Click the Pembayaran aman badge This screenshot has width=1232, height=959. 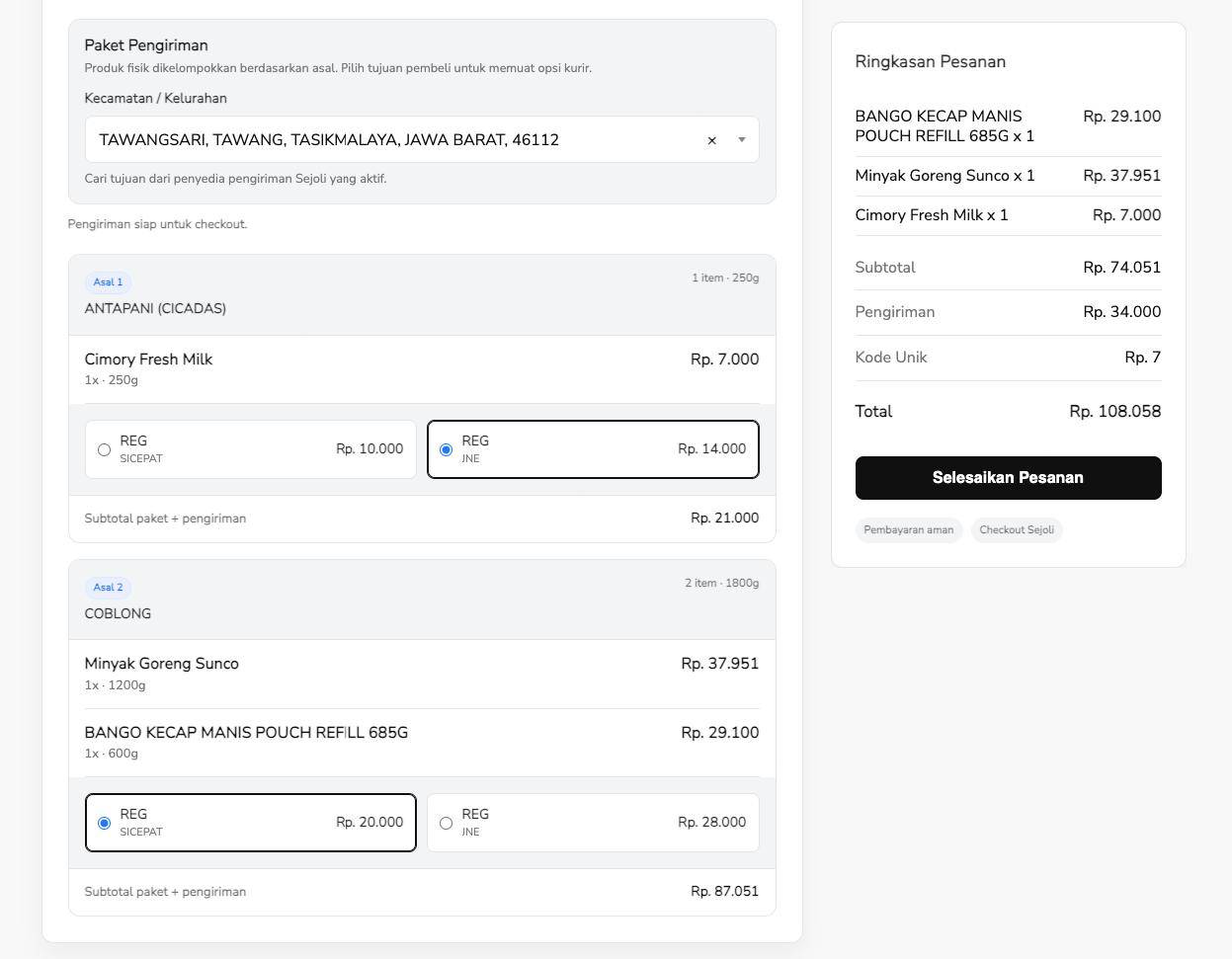(x=908, y=530)
